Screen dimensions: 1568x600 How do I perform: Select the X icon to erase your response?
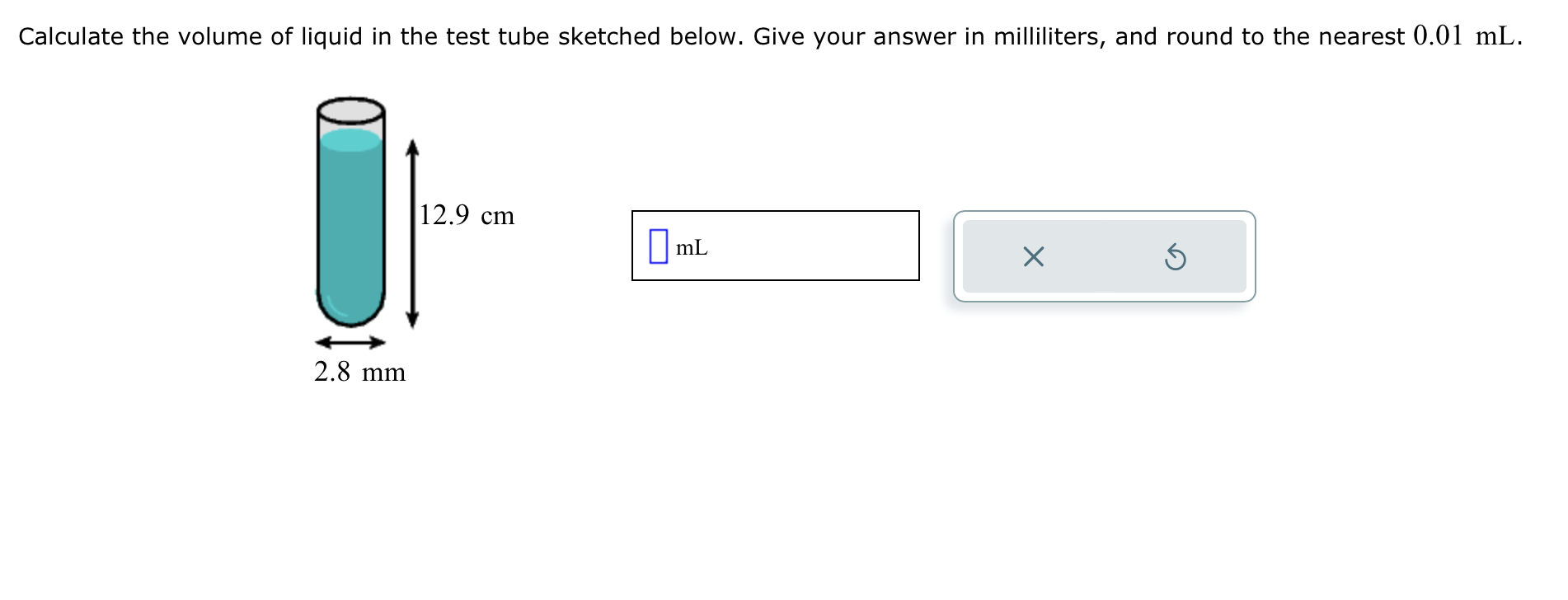click(x=1033, y=257)
